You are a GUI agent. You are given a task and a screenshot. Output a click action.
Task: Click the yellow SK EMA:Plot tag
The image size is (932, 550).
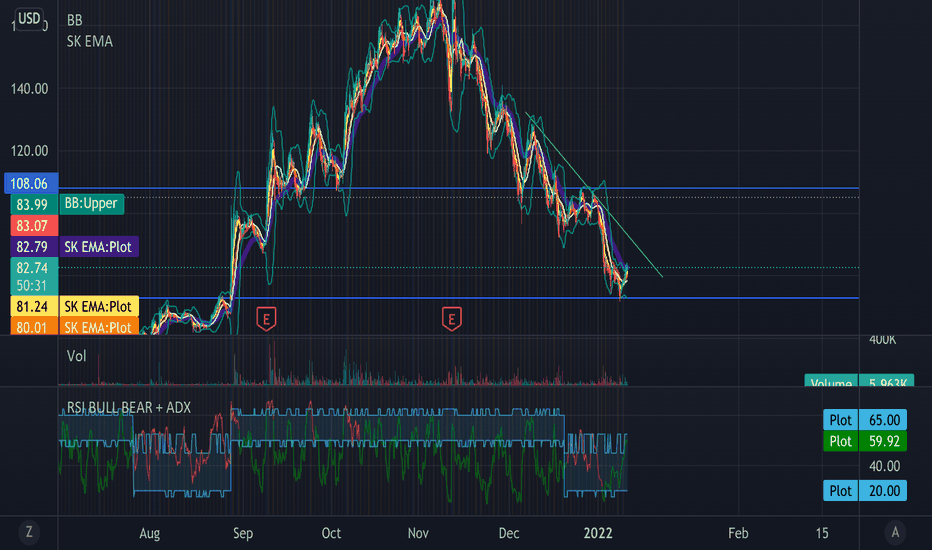[x=99, y=306]
